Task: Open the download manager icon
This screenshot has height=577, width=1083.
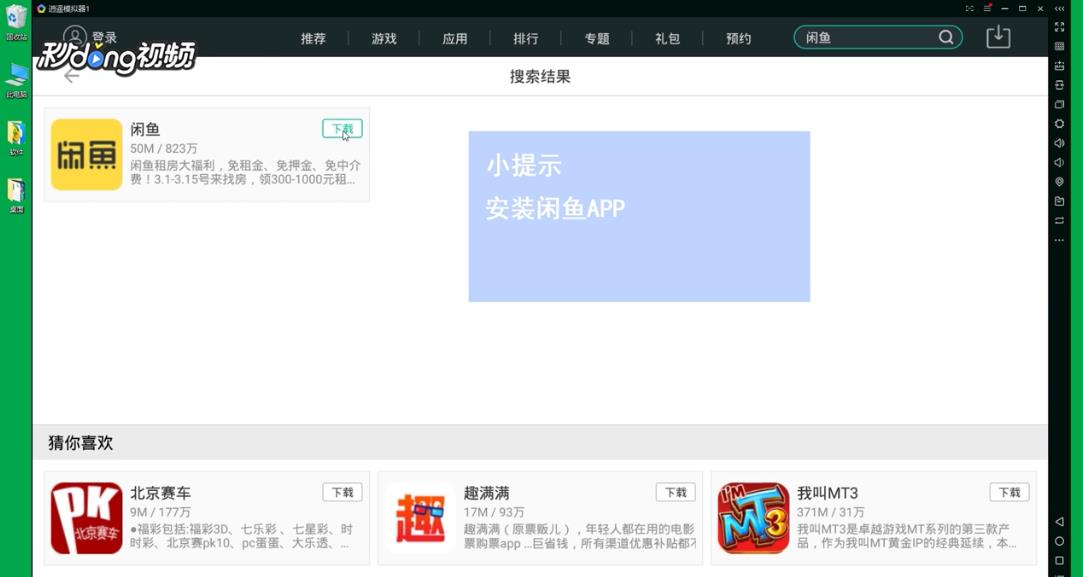Action: click(998, 37)
